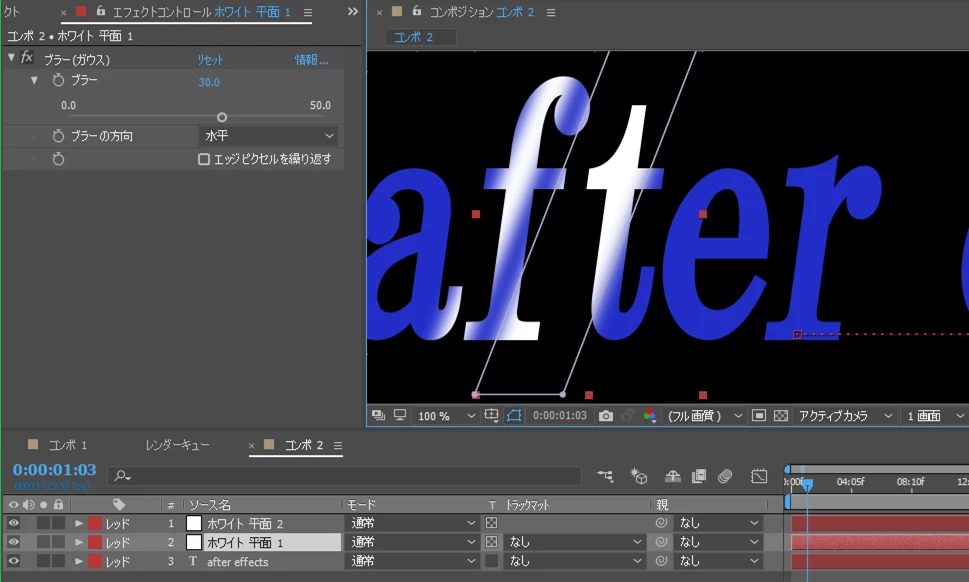
Task: Select the コンポ 2 timeline tab
Action: [303, 445]
